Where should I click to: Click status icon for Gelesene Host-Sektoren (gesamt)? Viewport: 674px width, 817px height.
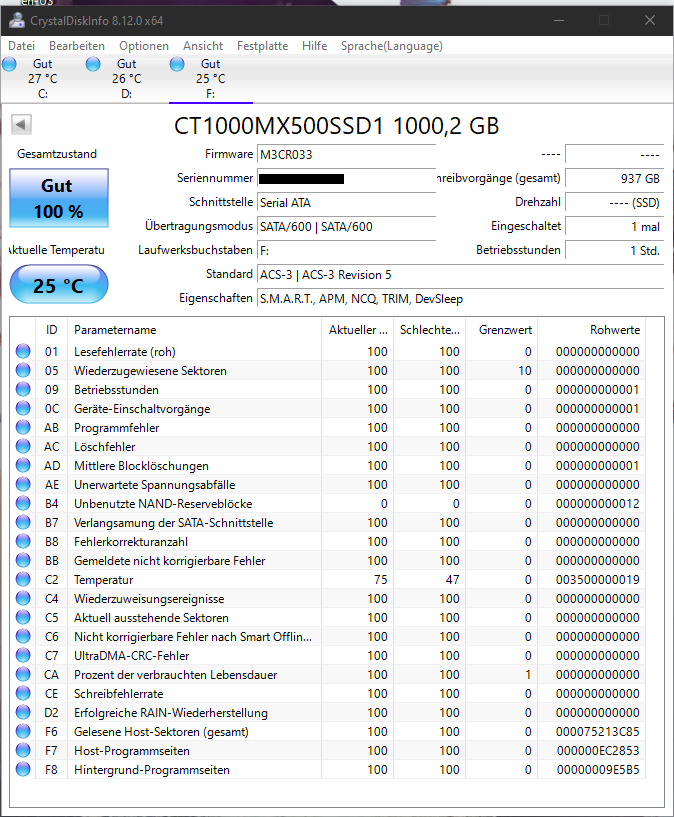click(x=23, y=732)
